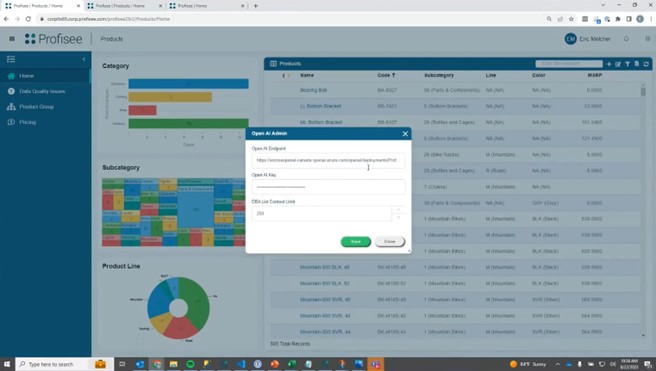Open notifications bell icon
The height and width of the screenshot is (371, 656).
click(626, 39)
